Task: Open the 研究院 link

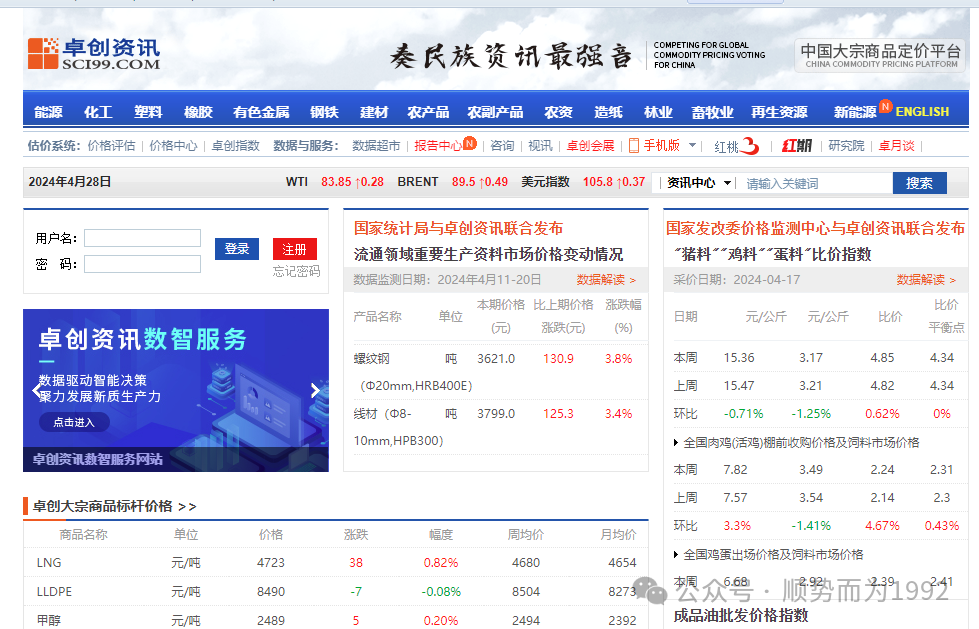Action: click(x=846, y=146)
